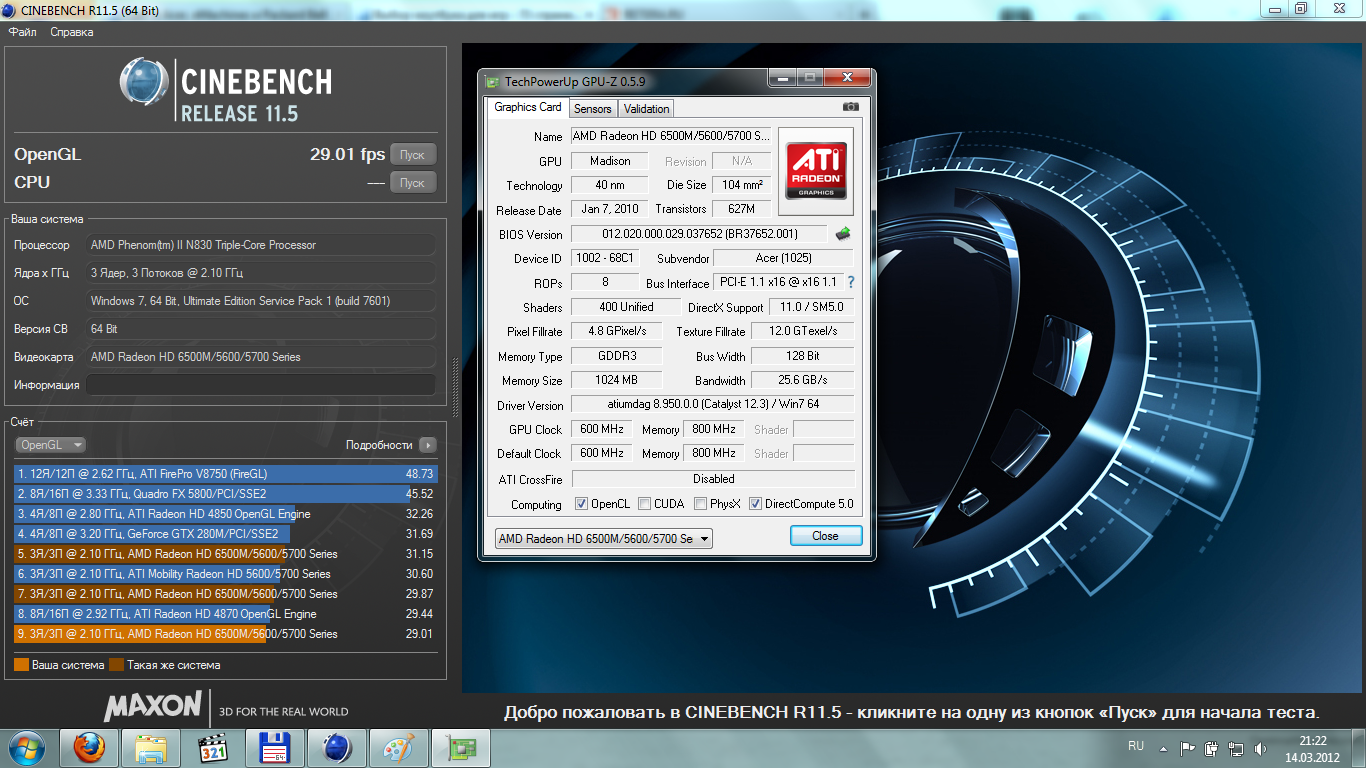This screenshot has width=1366, height=768.
Task: Toggle the PhysX checkbox
Action: (x=700, y=504)
